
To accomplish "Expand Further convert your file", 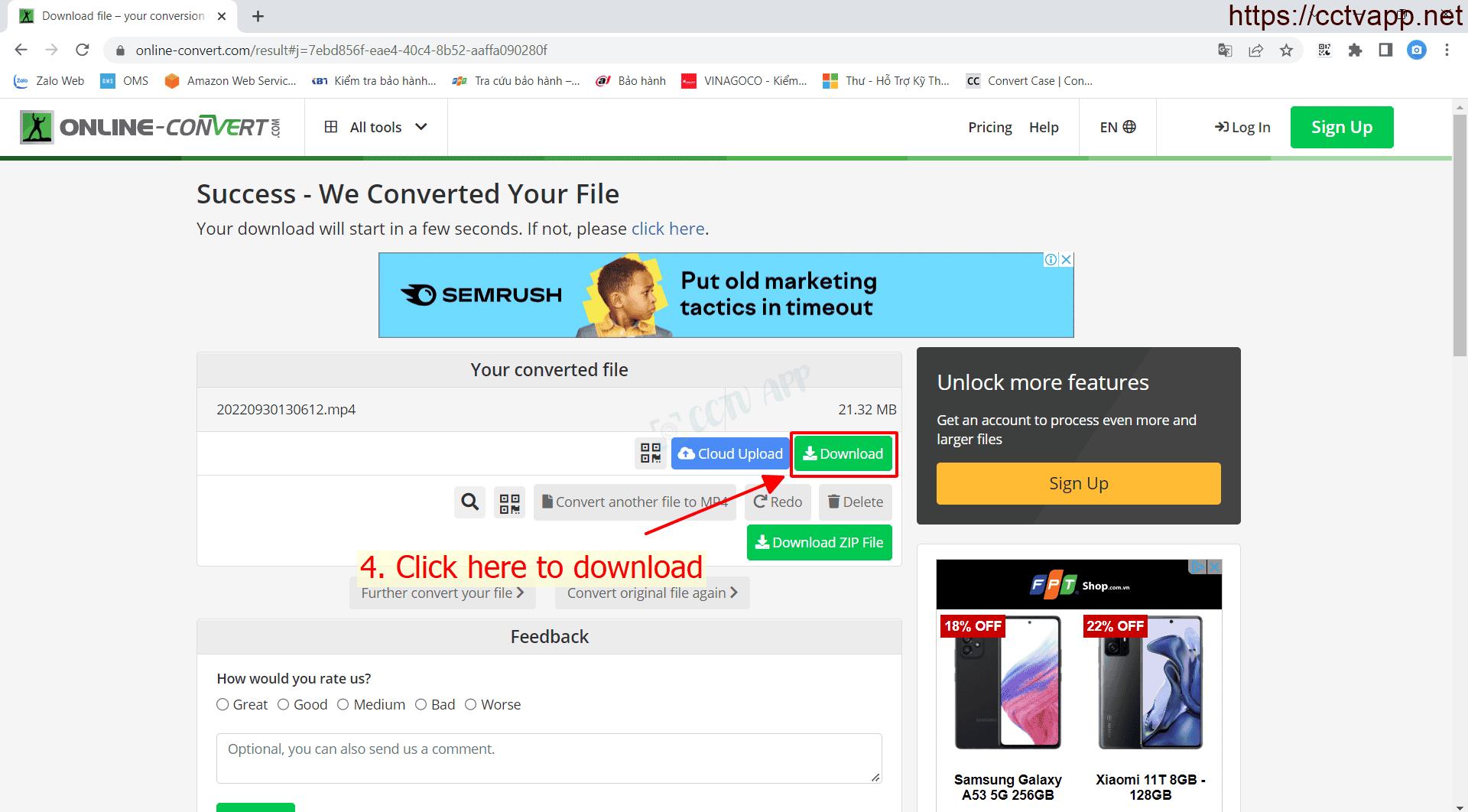I will (442, 593).
